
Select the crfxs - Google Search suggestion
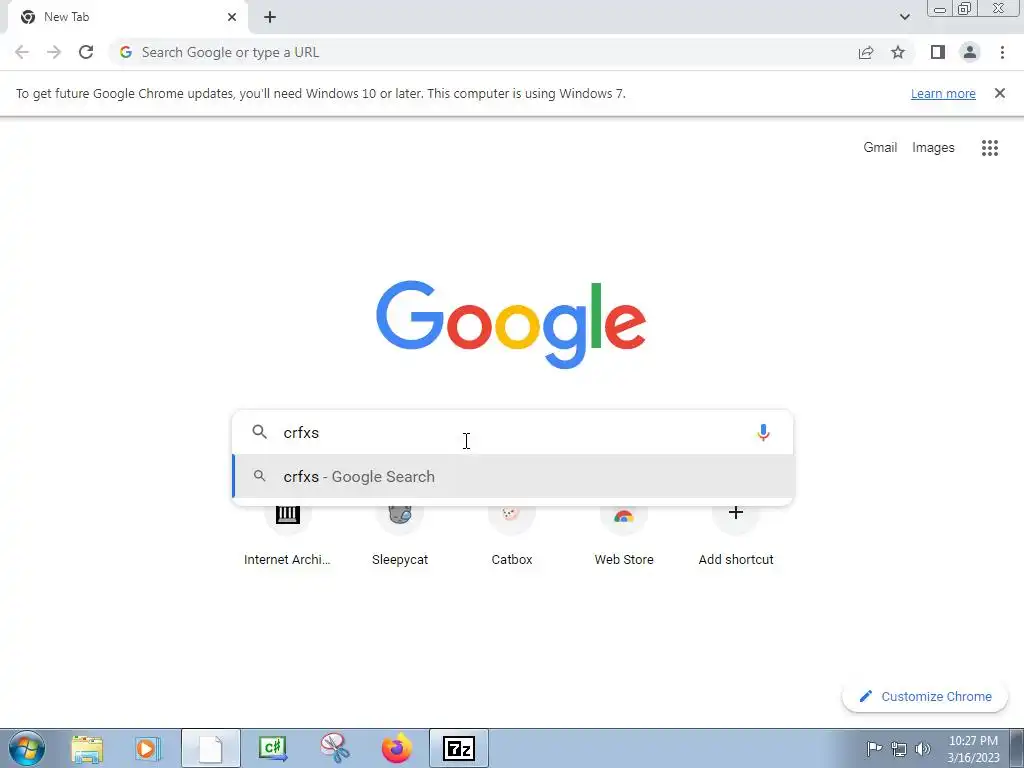[x=513, y=477]
